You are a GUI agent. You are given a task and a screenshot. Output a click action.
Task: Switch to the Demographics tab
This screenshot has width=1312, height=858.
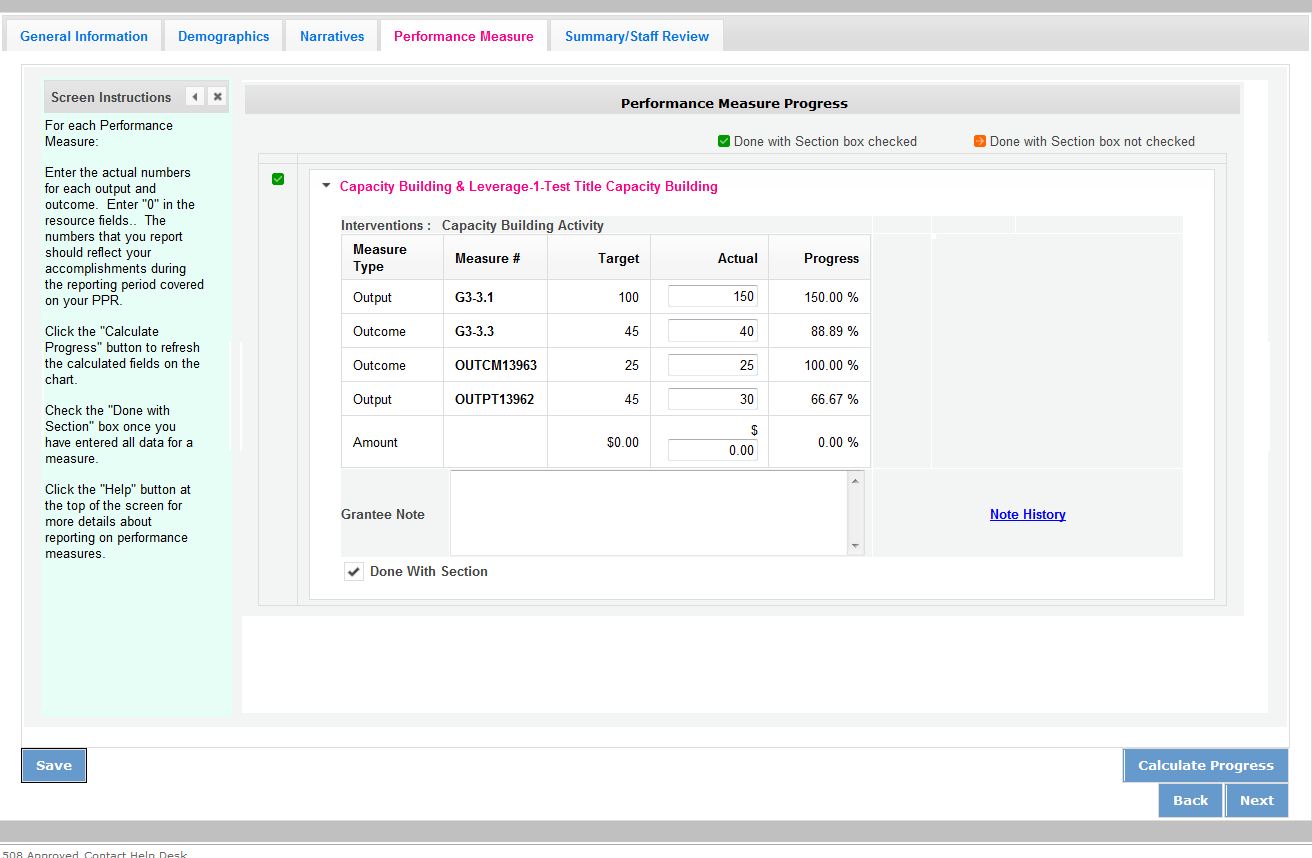tap(223, 36)
